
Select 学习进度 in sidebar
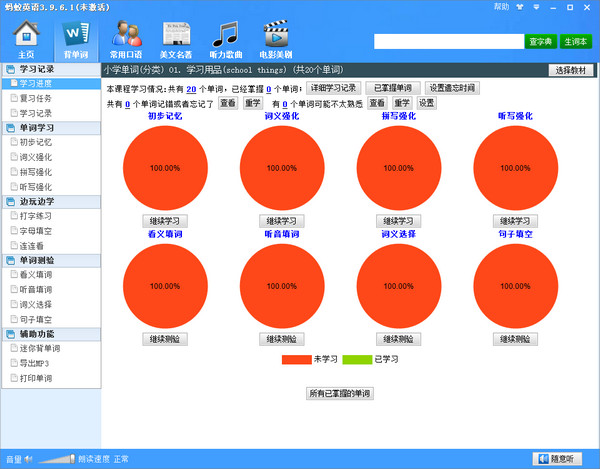pos(52,83)
